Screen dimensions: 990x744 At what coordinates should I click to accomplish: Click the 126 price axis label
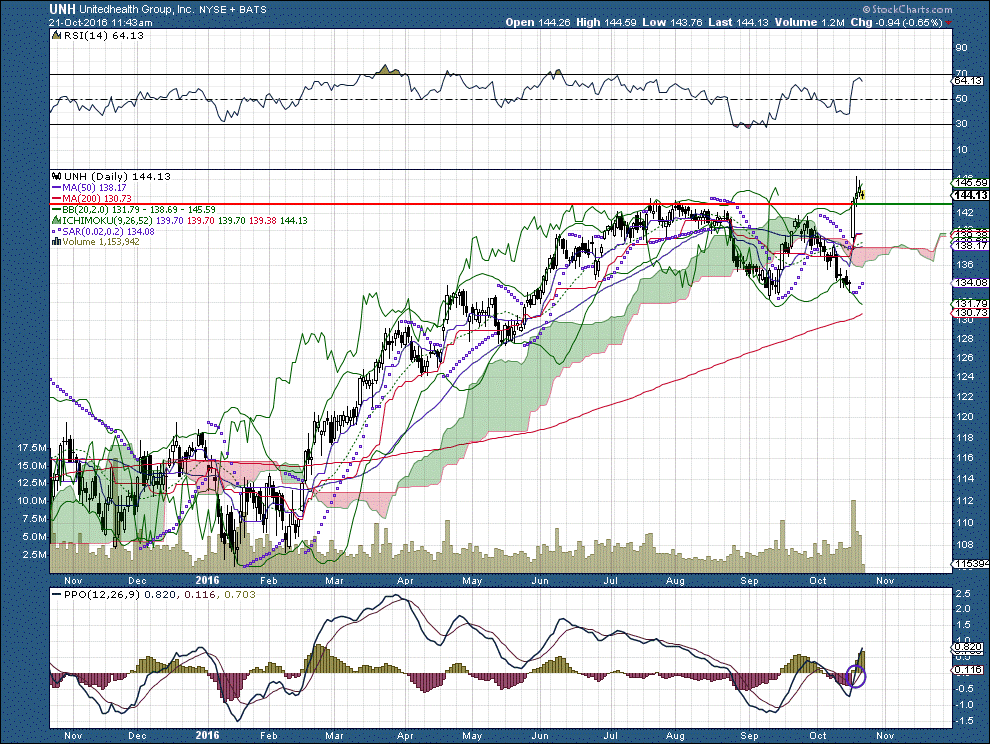tap(964, 357)
